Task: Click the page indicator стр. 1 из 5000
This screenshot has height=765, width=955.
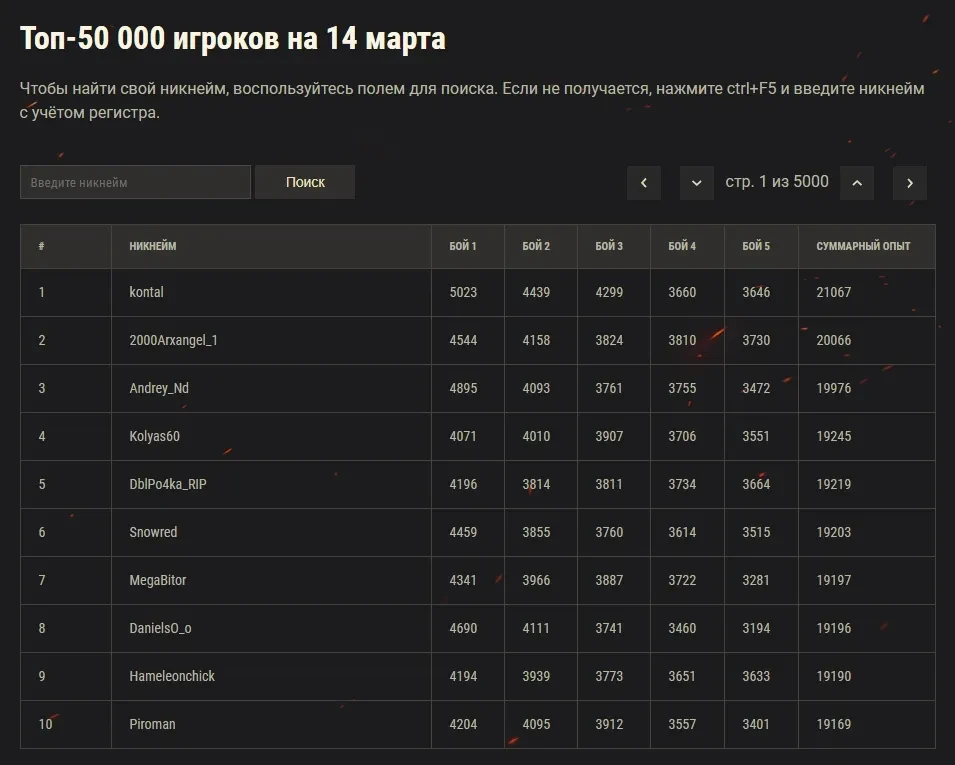Action: 777,182
